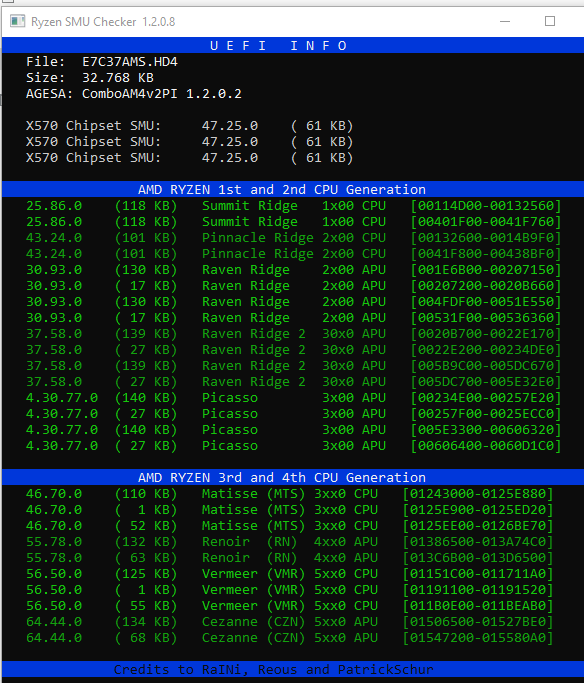Viewport: 584px width, 683px height.
Task: Click the AMD RYZEN 3rd and 4th Generation header
Action: point(293,477)
